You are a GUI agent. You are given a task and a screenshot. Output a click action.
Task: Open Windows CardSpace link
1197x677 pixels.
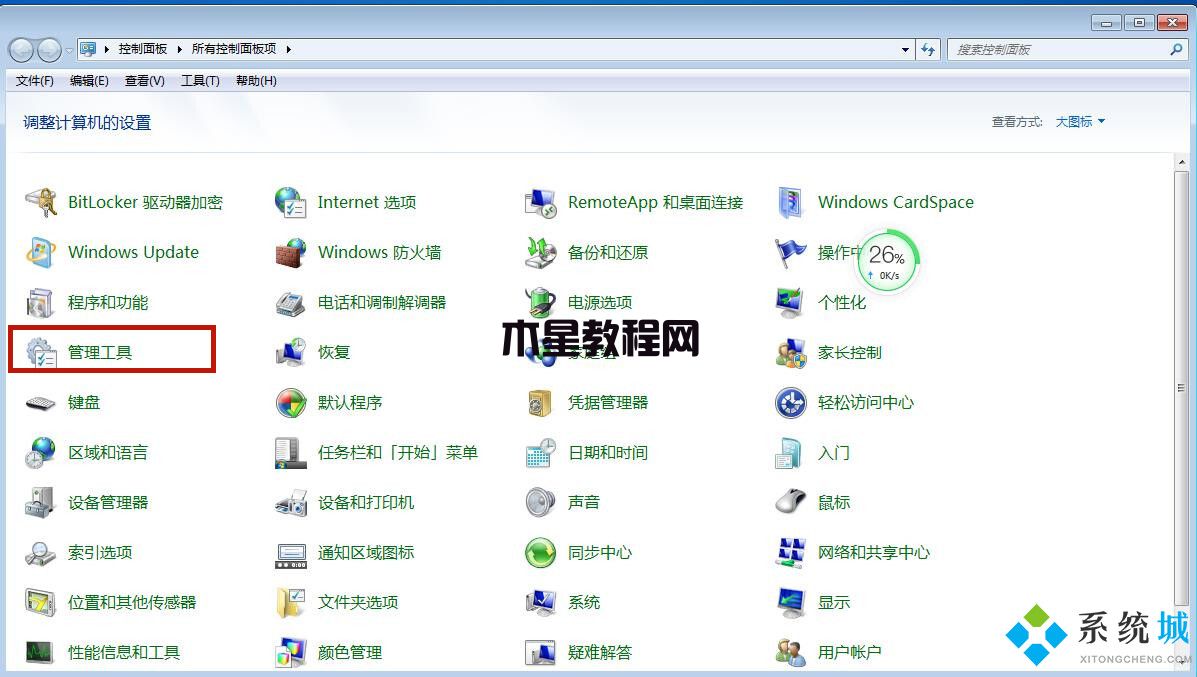click(x=895, y=202)
